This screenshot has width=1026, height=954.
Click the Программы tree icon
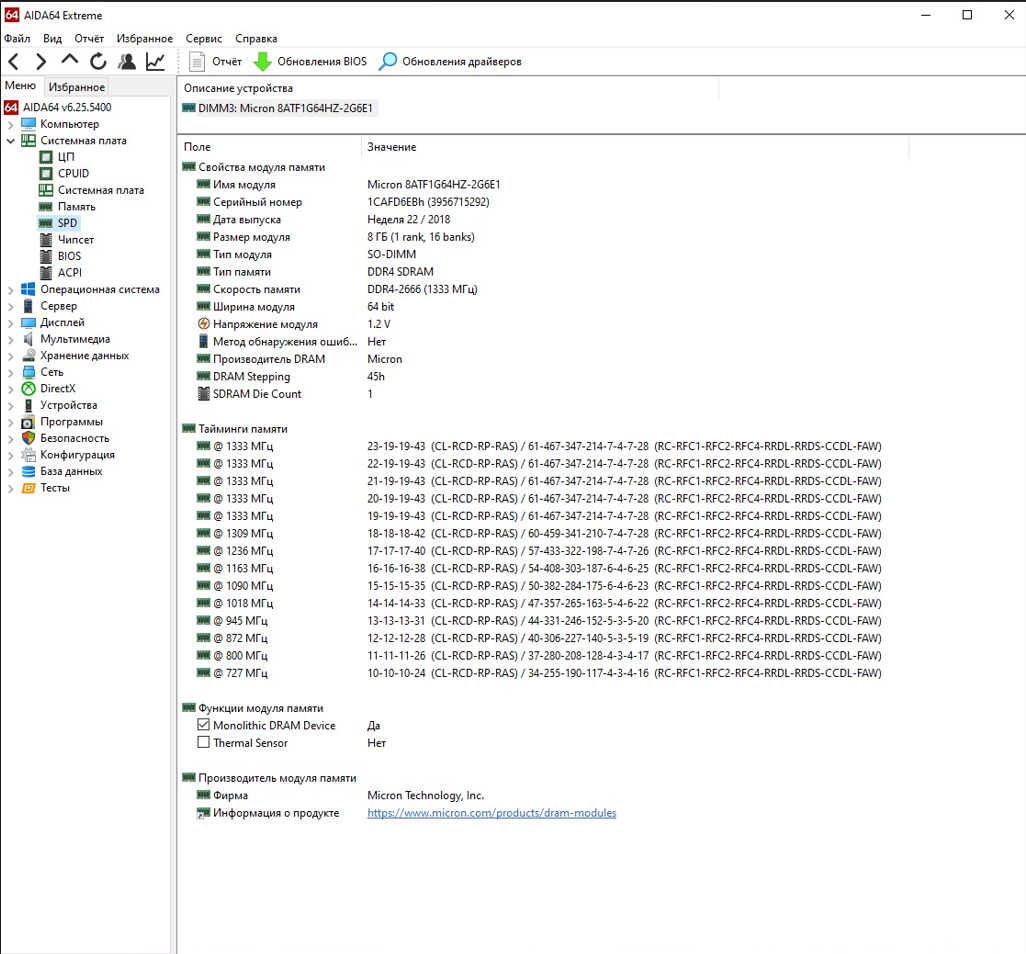(28, 422)
